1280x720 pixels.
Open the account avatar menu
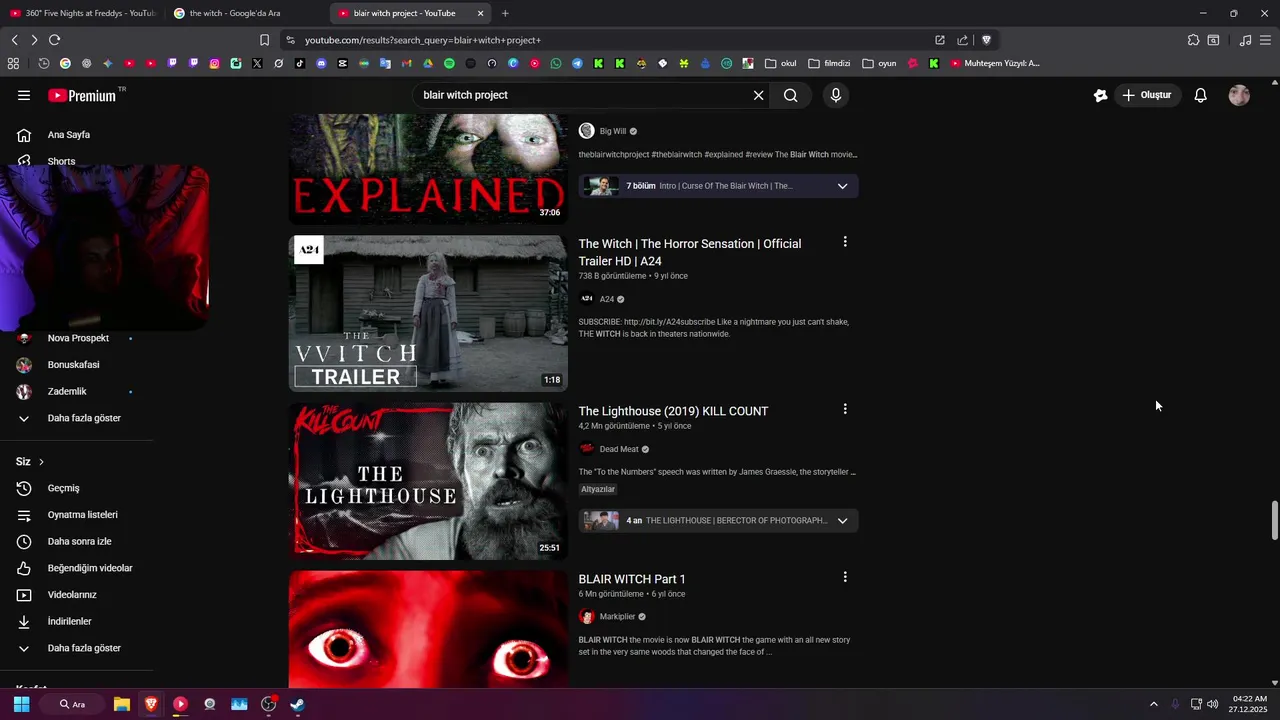click(x=1239, y=95)
